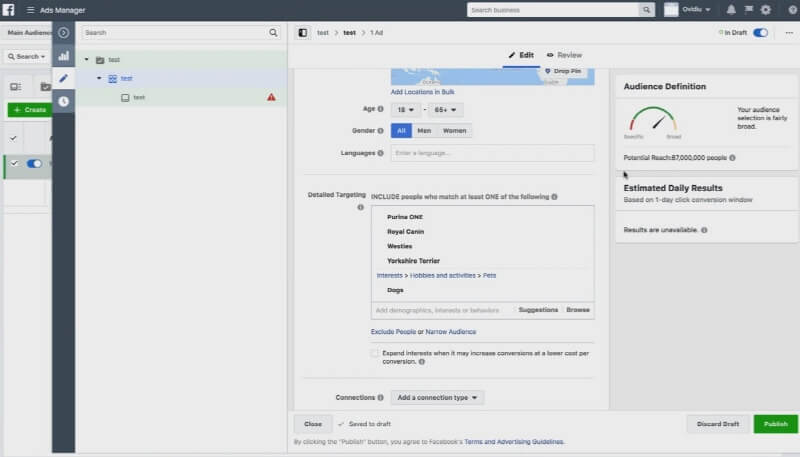Tick the header select-all checkbox

[x=13, y=138]
